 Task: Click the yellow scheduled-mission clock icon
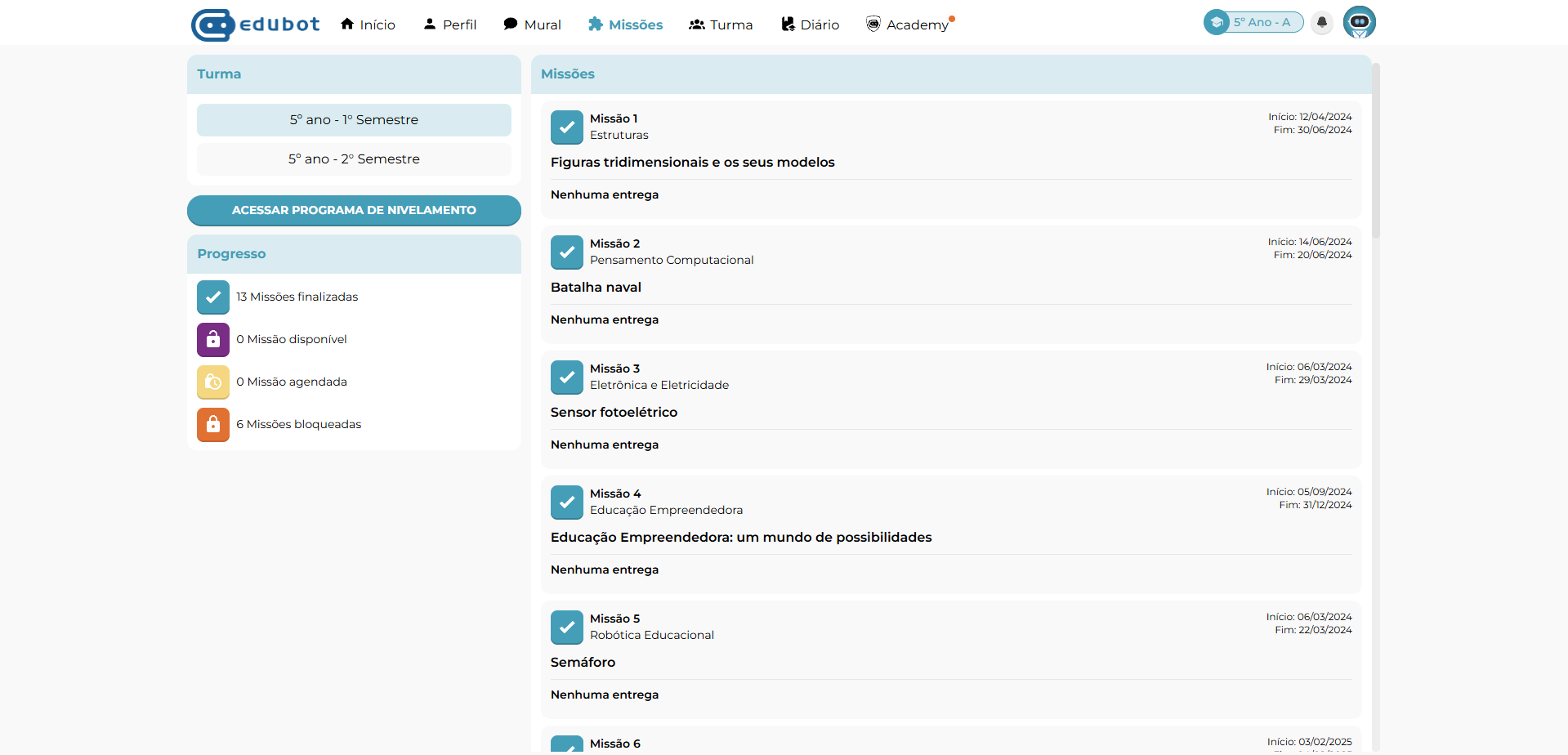click(x=213, y=382)
